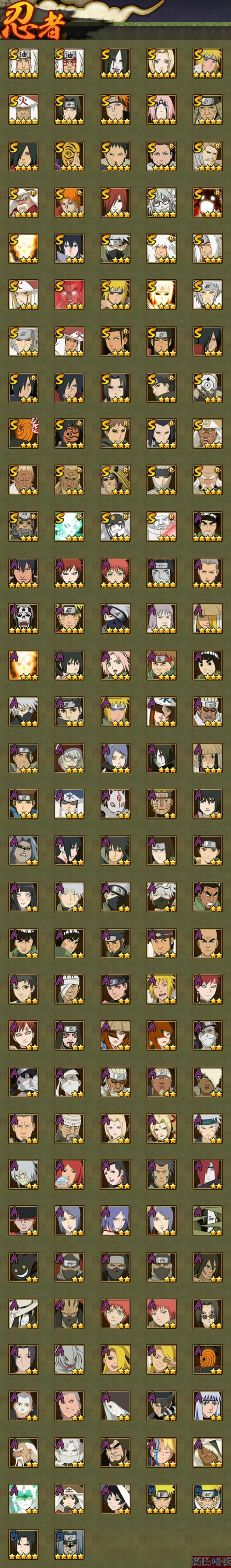Open S-rank Sage Kabuto with glasses
Viewport: 231px width, 1568px height.
tap(162, 202)
